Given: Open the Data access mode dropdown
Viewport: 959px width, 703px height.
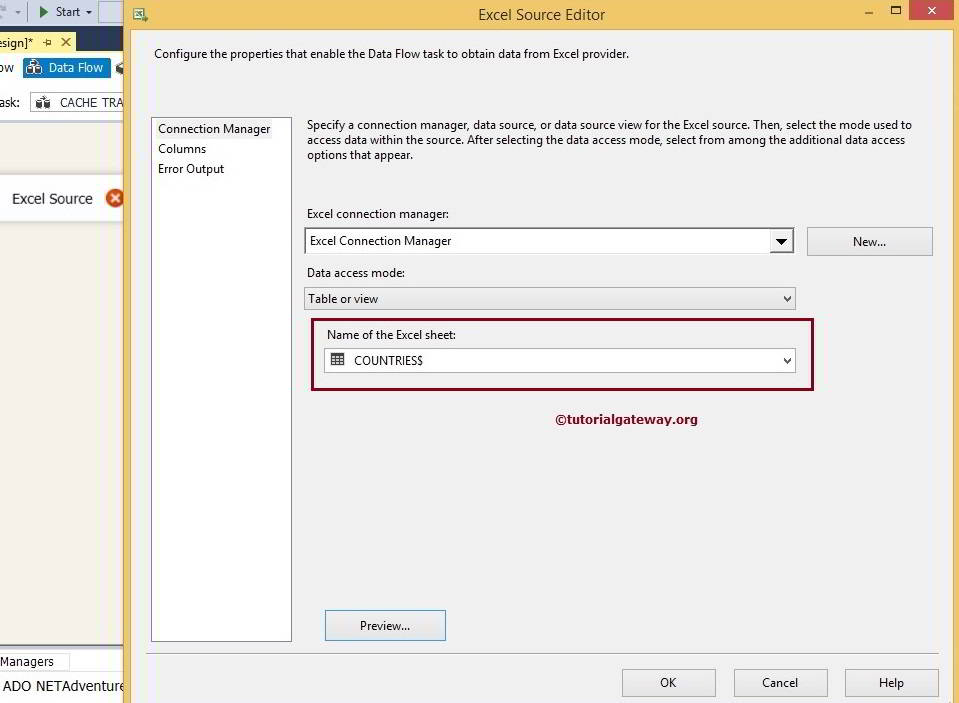Looking at the screenshot, I should pyautogui.click(x=789, y=298).
